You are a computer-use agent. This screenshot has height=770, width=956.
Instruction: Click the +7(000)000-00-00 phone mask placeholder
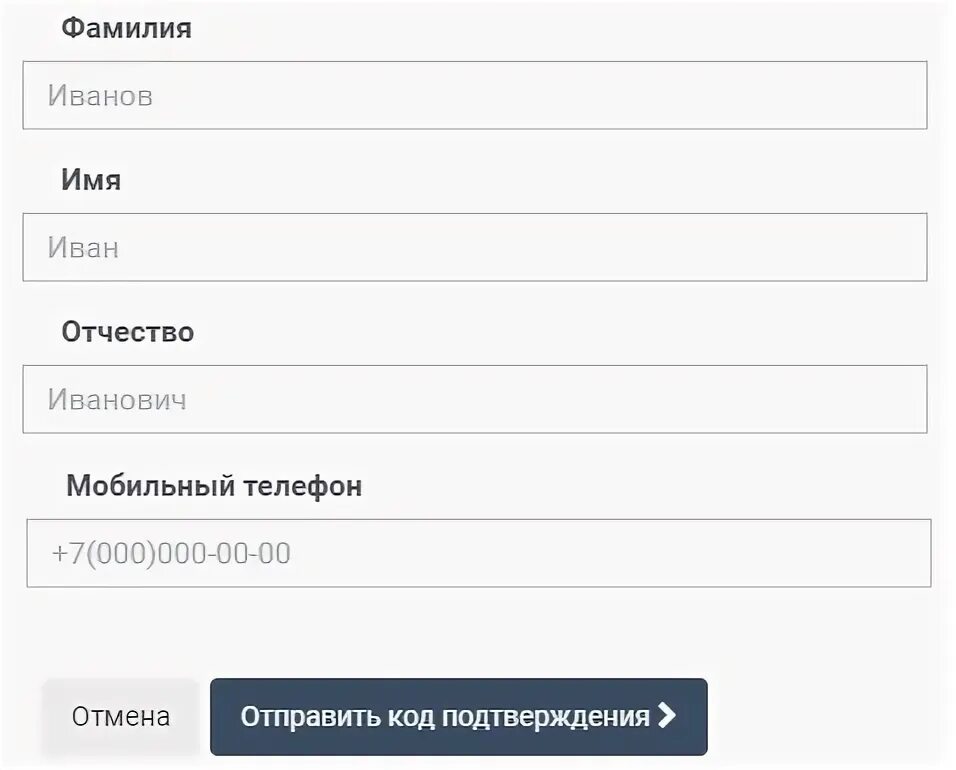click(170, 554)
